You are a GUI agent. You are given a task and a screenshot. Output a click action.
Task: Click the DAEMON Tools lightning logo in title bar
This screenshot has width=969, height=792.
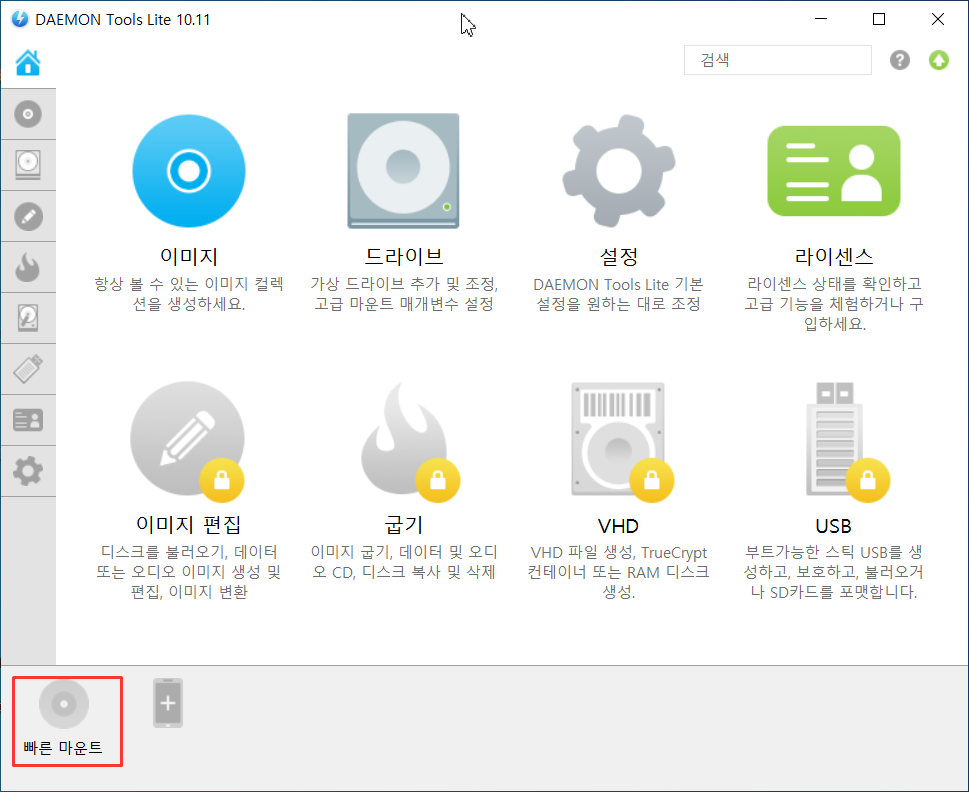pyautogui.click(x=20, y=19)
